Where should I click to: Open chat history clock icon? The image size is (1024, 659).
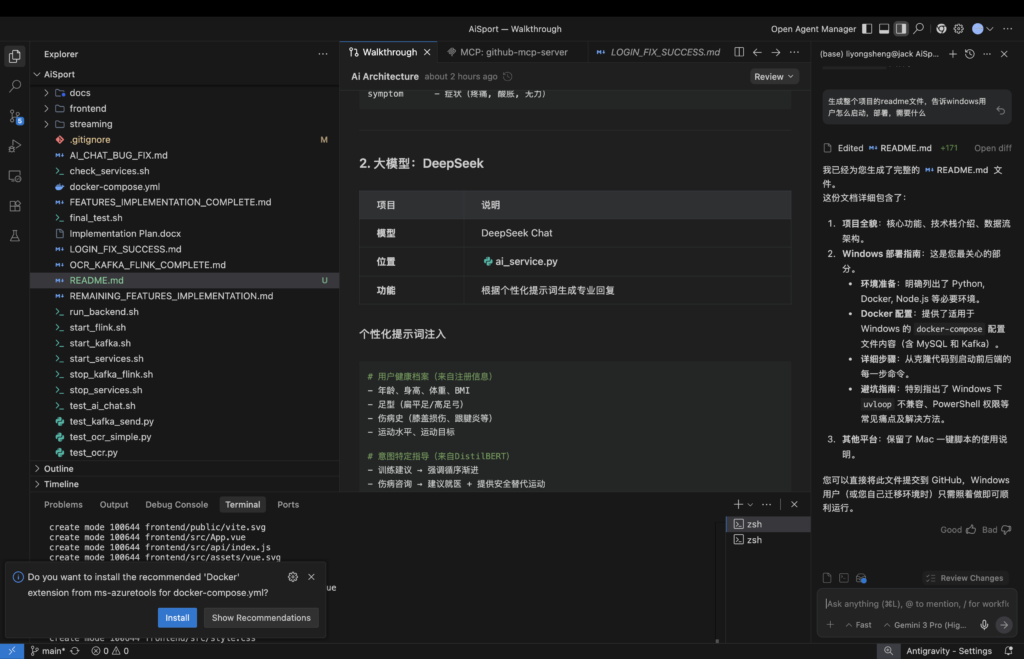pyautogui.click(x=970, y=54)
